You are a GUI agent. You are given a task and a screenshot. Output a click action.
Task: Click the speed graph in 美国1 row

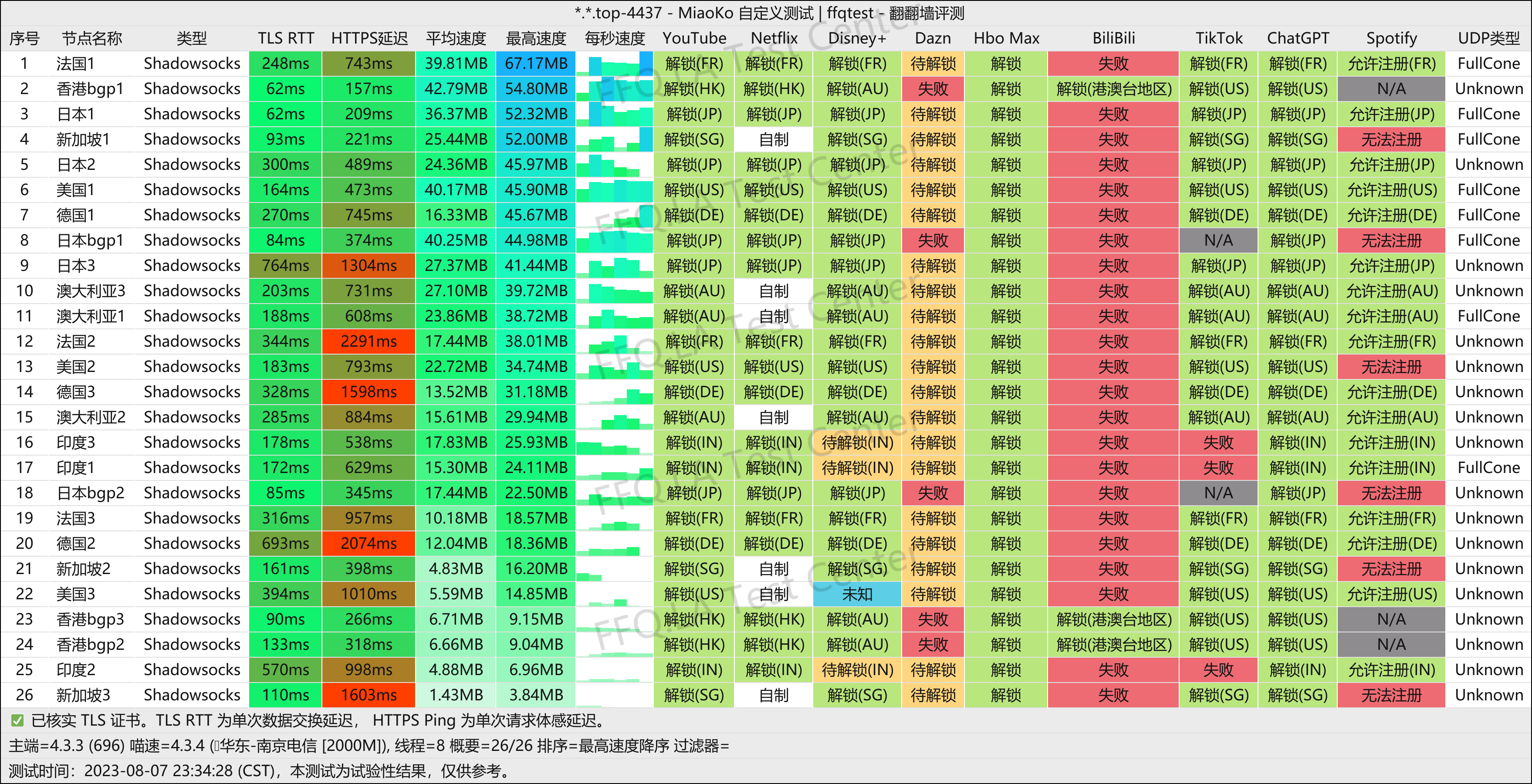[x=614, y=190]
